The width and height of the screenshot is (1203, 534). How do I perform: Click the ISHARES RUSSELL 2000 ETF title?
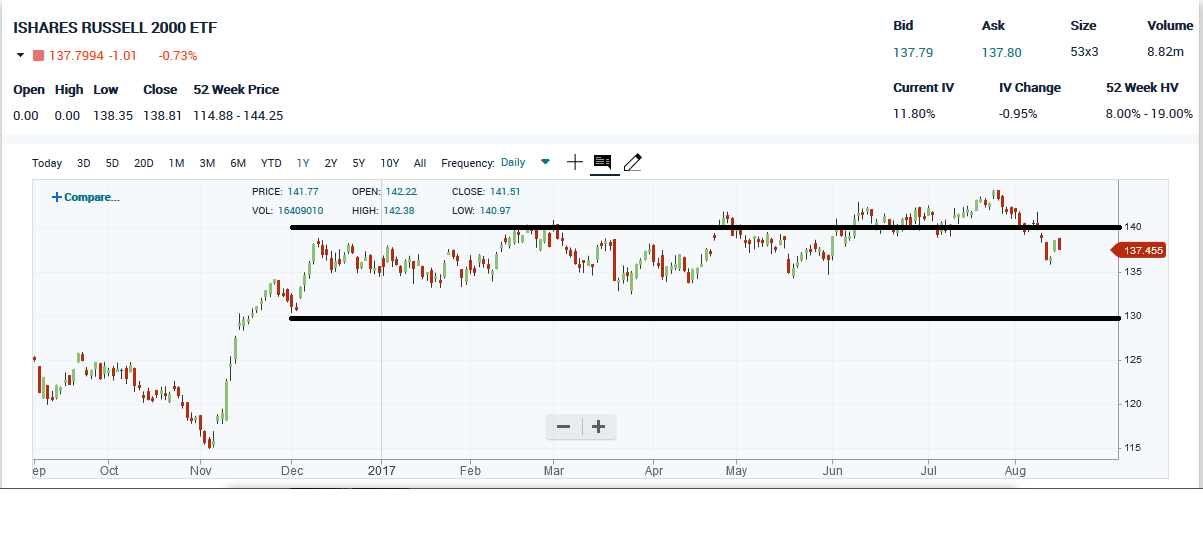click(115, 28)
